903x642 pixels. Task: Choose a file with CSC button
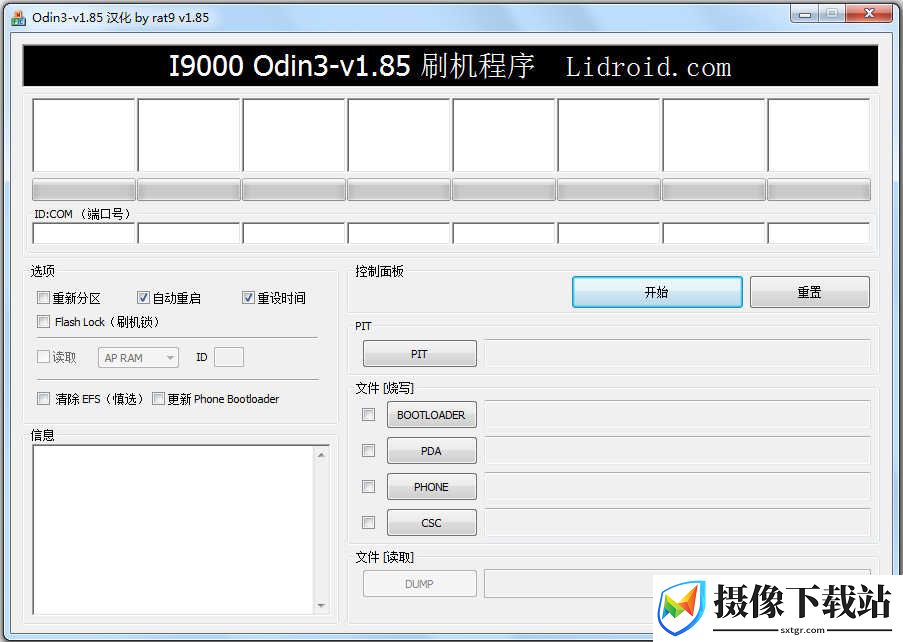pyautogui.click(x=432, y=523)
